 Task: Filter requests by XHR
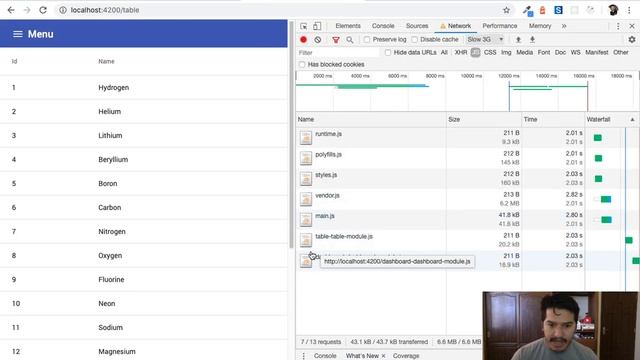pyautogui.click(x=461, y=53)
